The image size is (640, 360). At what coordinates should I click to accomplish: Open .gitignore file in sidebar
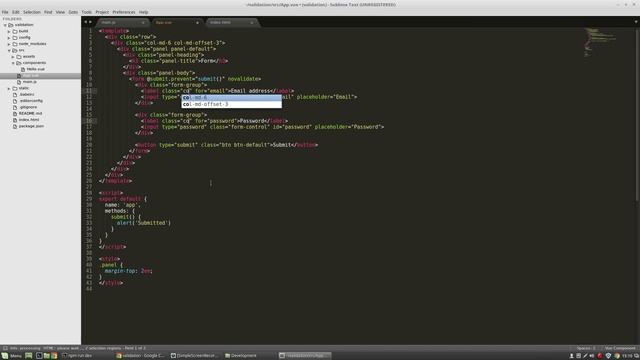pyautogui.click(x=28, y=107)
